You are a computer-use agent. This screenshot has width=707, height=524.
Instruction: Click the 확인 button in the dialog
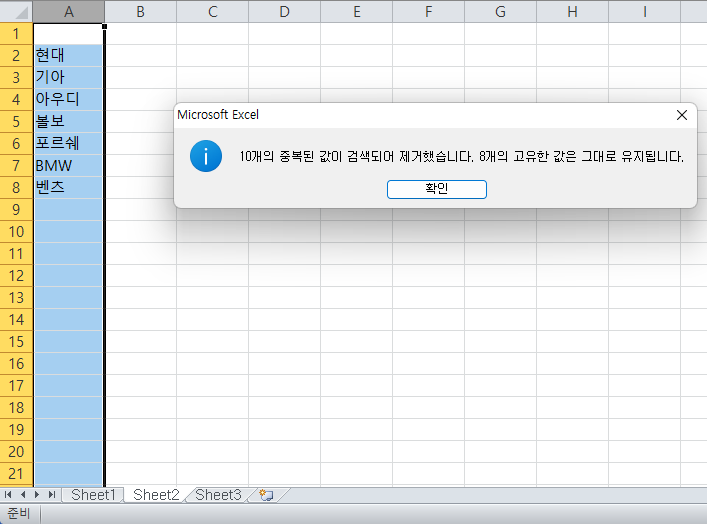point(436,189)
